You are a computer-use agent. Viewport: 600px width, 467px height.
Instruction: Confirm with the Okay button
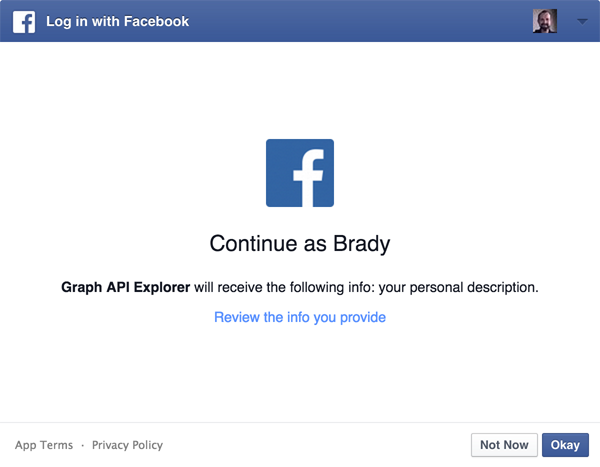565,445
